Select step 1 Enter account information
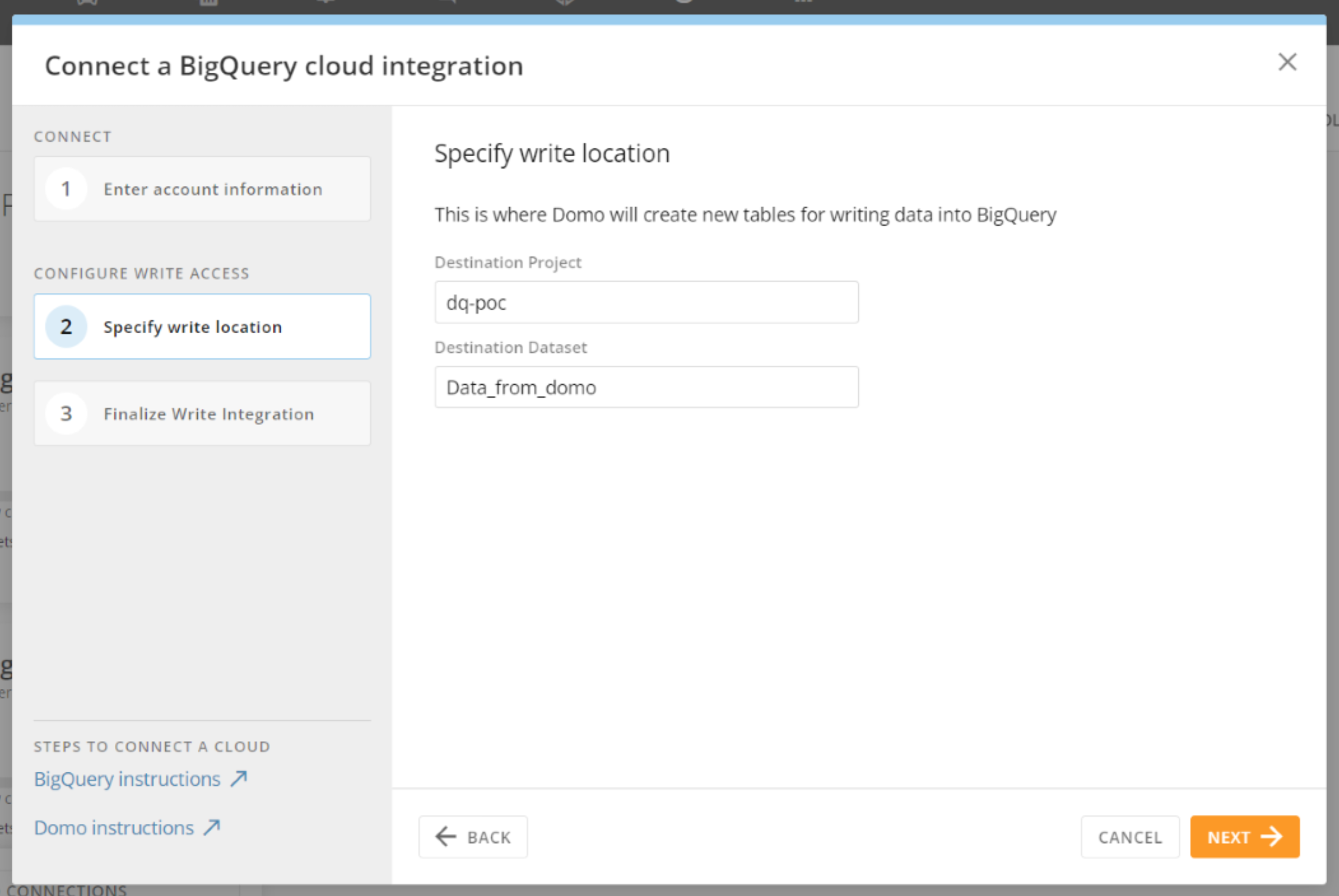This screenshot has height=896, width=1339. [202, 189]
